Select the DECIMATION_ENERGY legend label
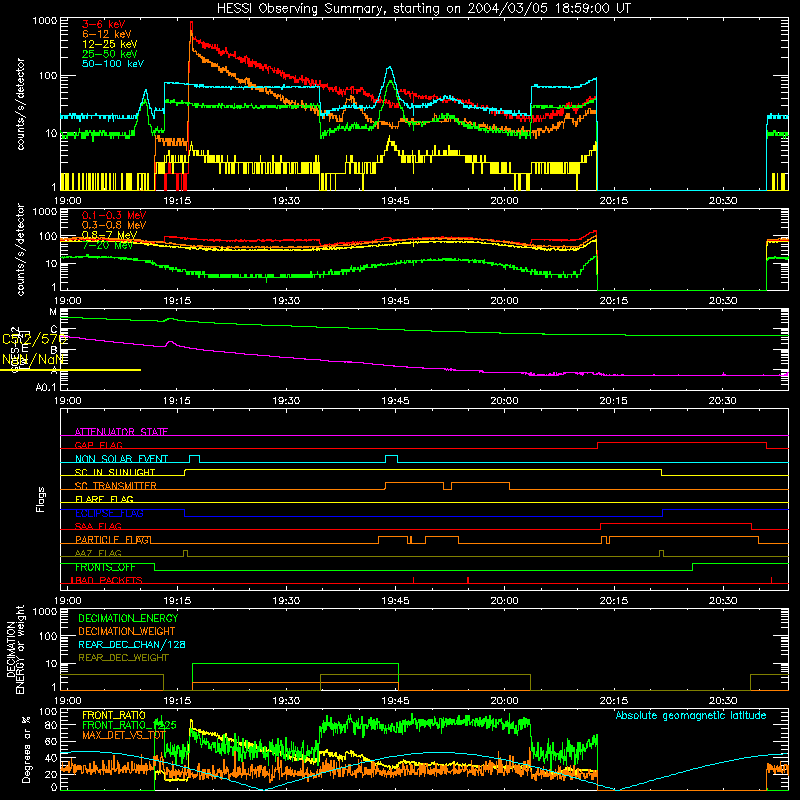 tap(128, 618)
